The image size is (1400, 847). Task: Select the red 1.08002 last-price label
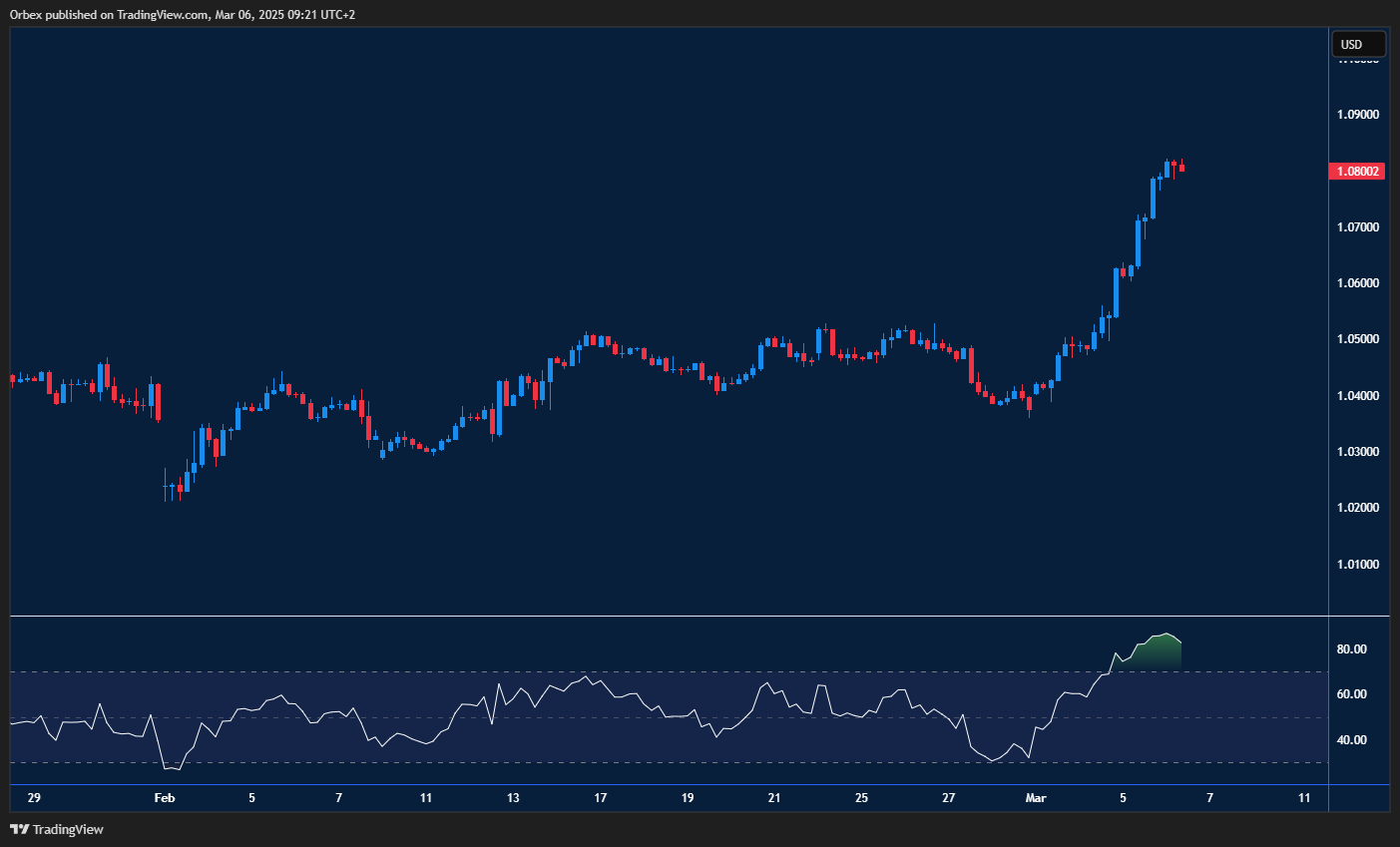[1357, 171]
